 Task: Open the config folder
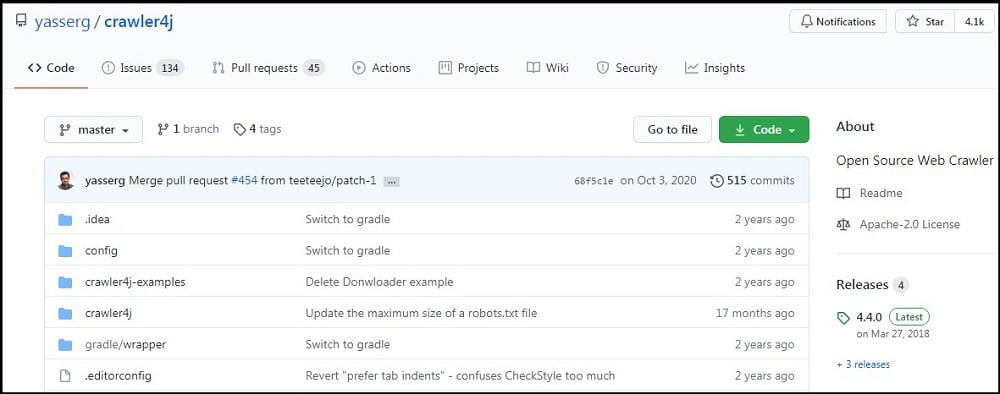[101, 251]
